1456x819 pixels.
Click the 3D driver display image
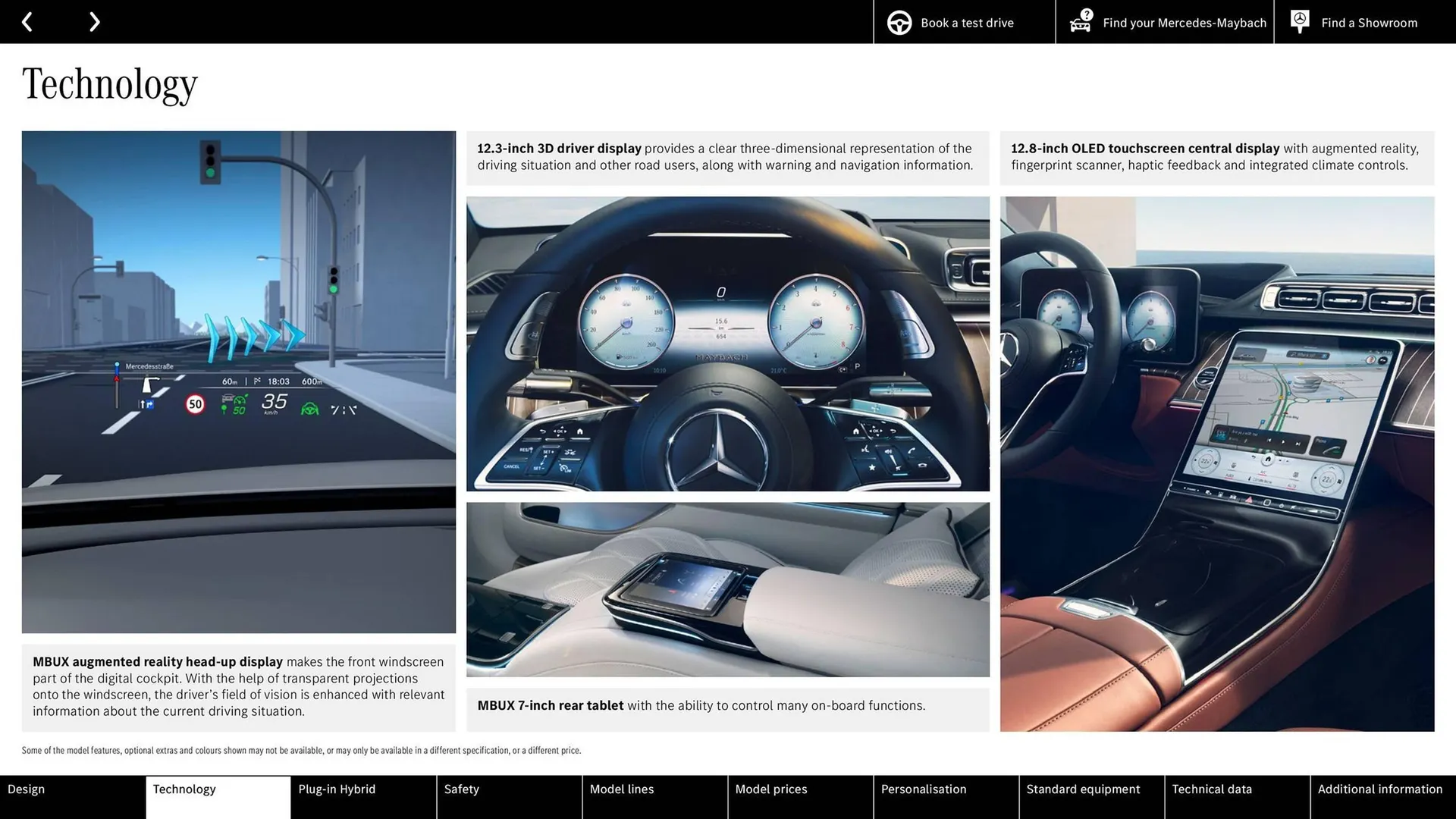coord(727,343)
